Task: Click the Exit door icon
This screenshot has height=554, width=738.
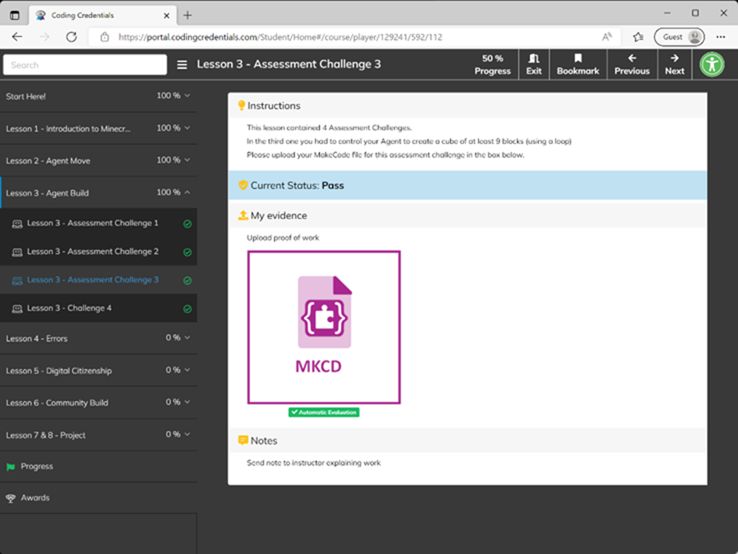Action: point(534,58)
